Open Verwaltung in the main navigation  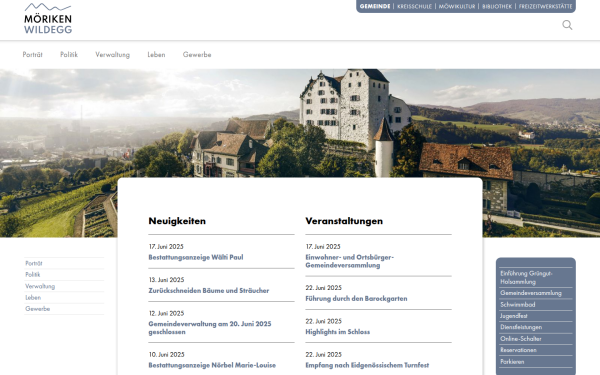pos(112,55)
